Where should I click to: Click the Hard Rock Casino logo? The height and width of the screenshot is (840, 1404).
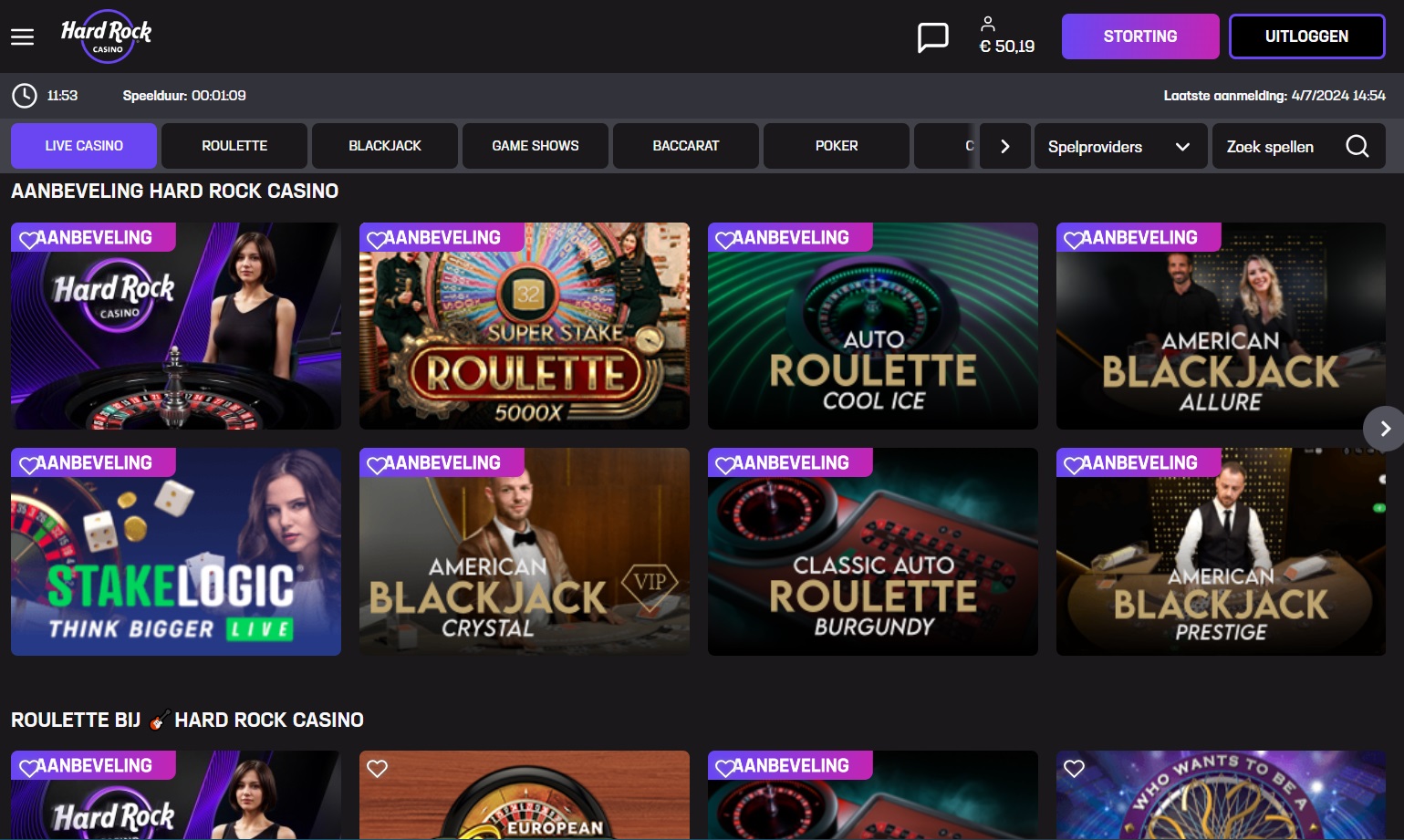pos(106,36)
